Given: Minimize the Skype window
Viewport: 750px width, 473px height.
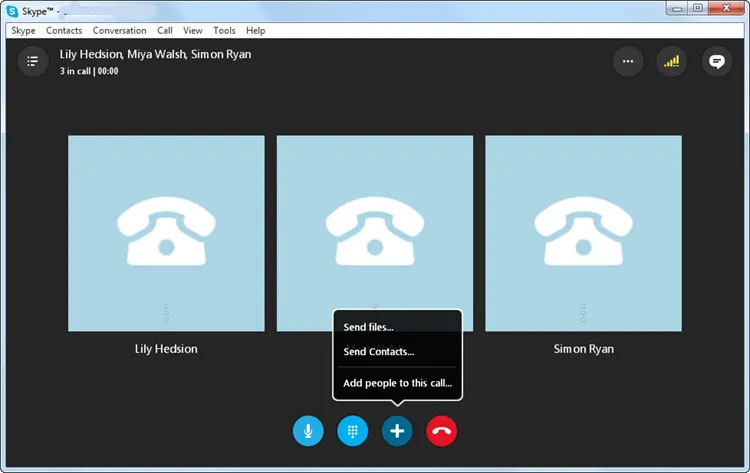Looking at the screenshot, I should click(677, 9).
